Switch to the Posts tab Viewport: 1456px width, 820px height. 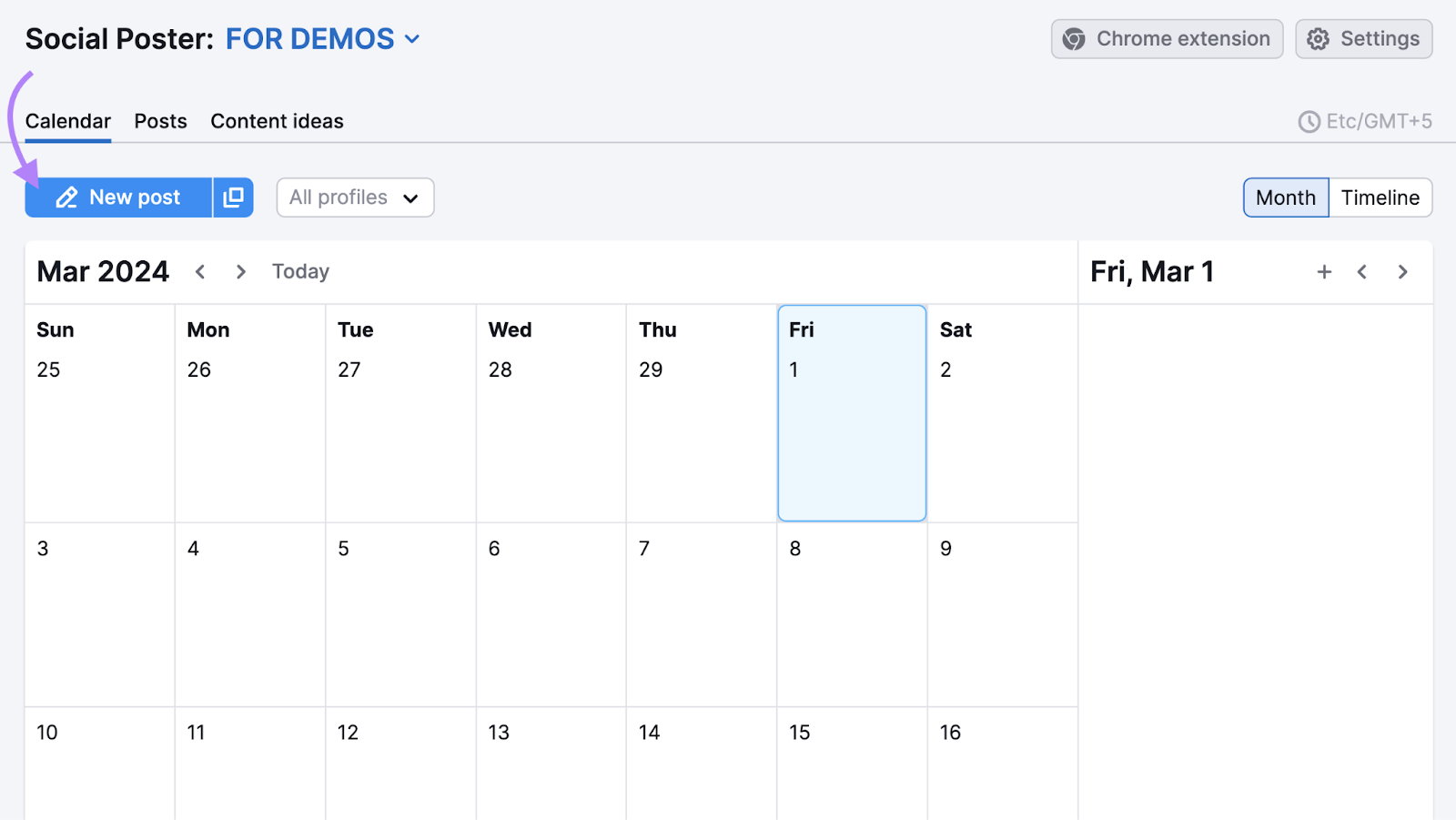(x=160, y=120)
